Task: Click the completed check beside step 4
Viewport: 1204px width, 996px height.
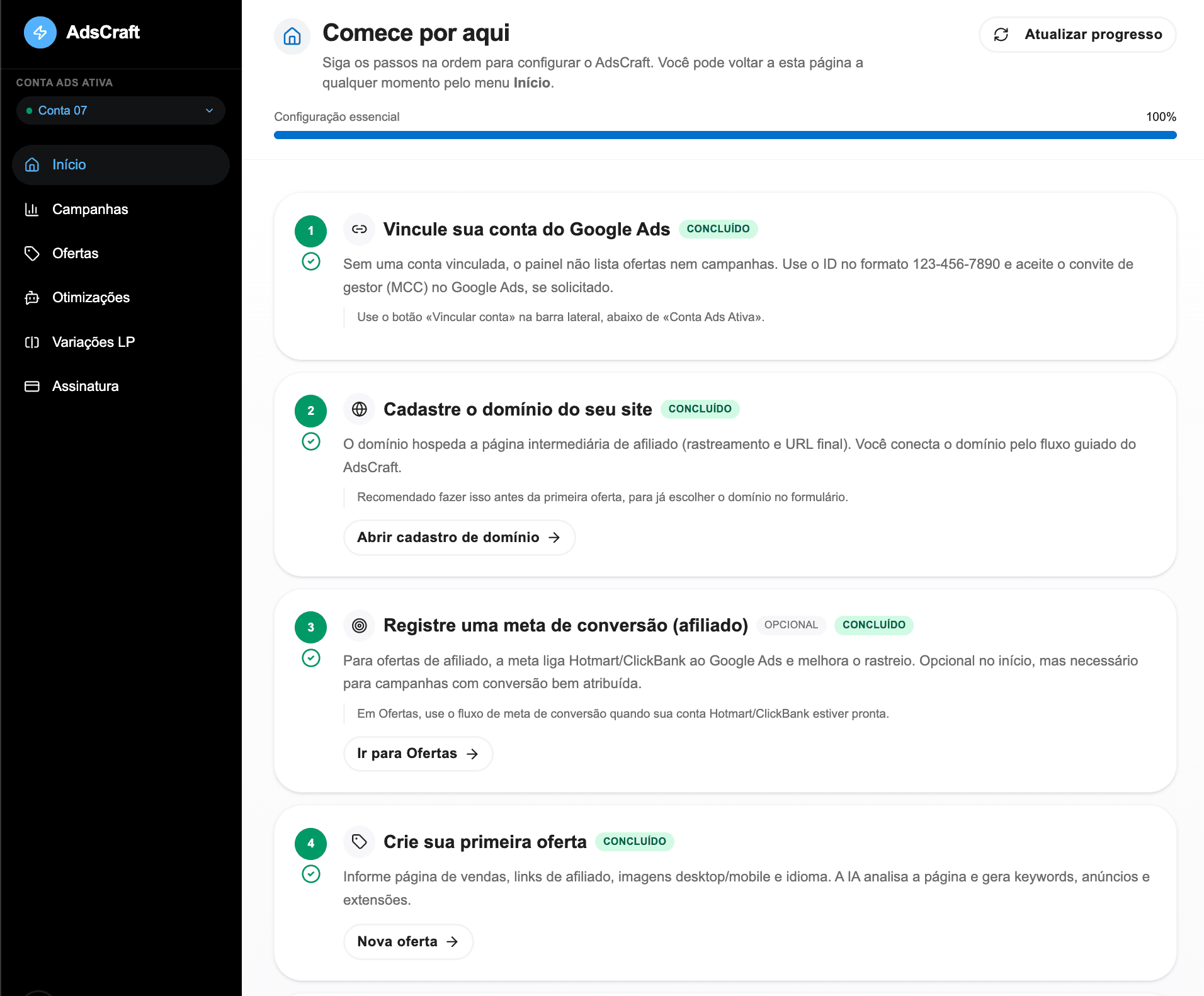Action: coord(310,874)
